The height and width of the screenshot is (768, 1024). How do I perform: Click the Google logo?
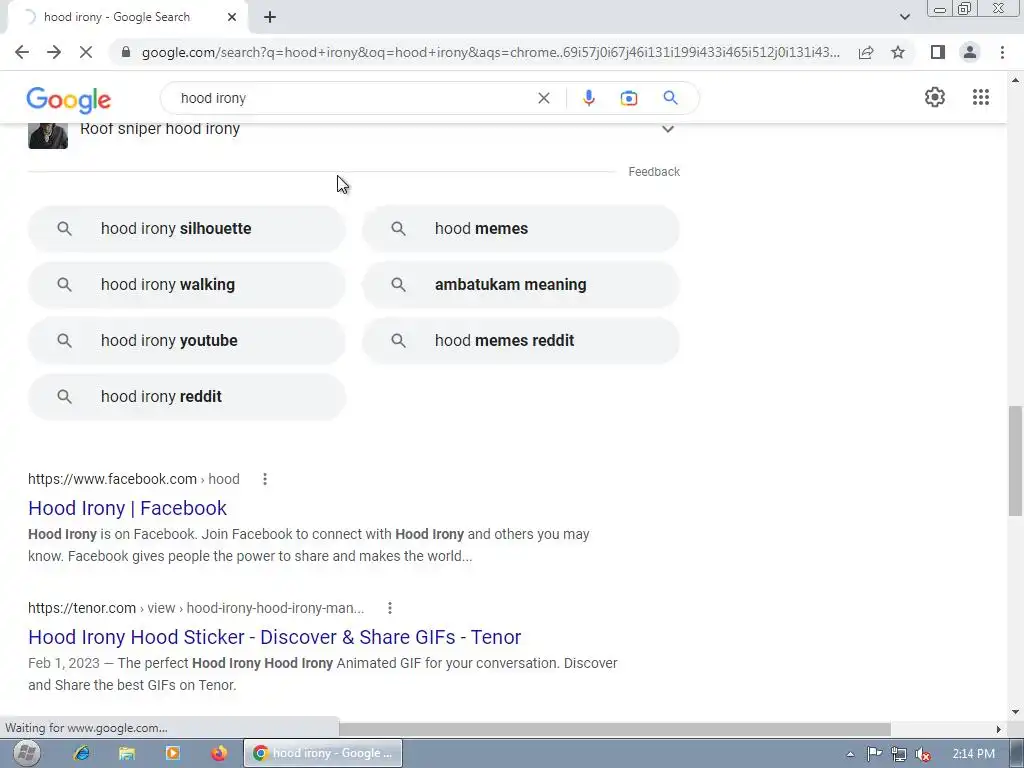[x=69, y=99]
